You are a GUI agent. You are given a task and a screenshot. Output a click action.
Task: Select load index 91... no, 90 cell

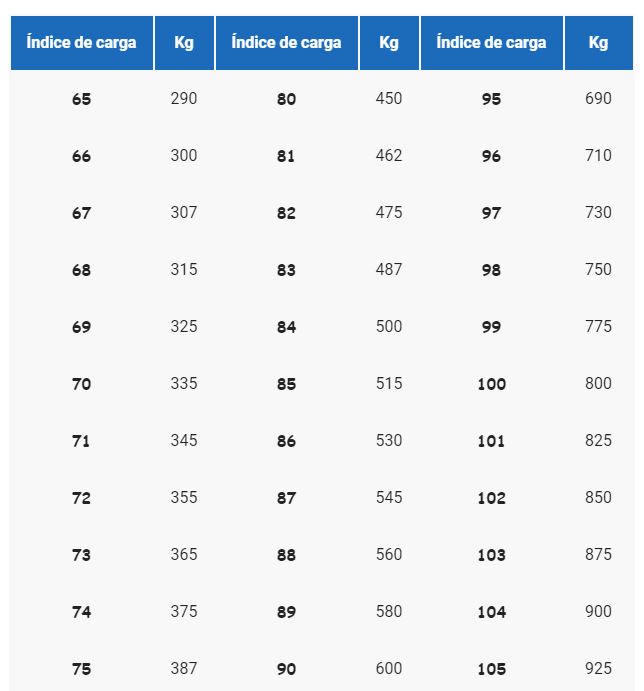coord(287,669)
